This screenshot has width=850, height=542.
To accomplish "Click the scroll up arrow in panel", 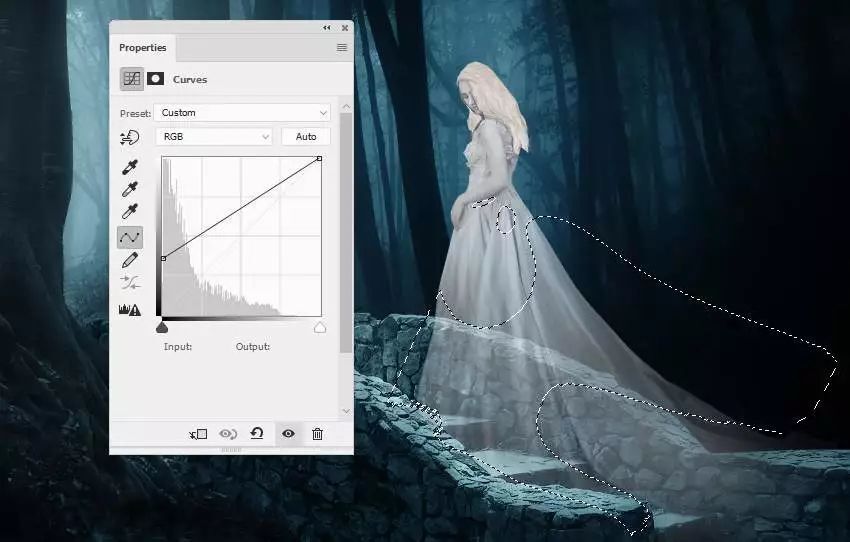I will coord(346,106).
